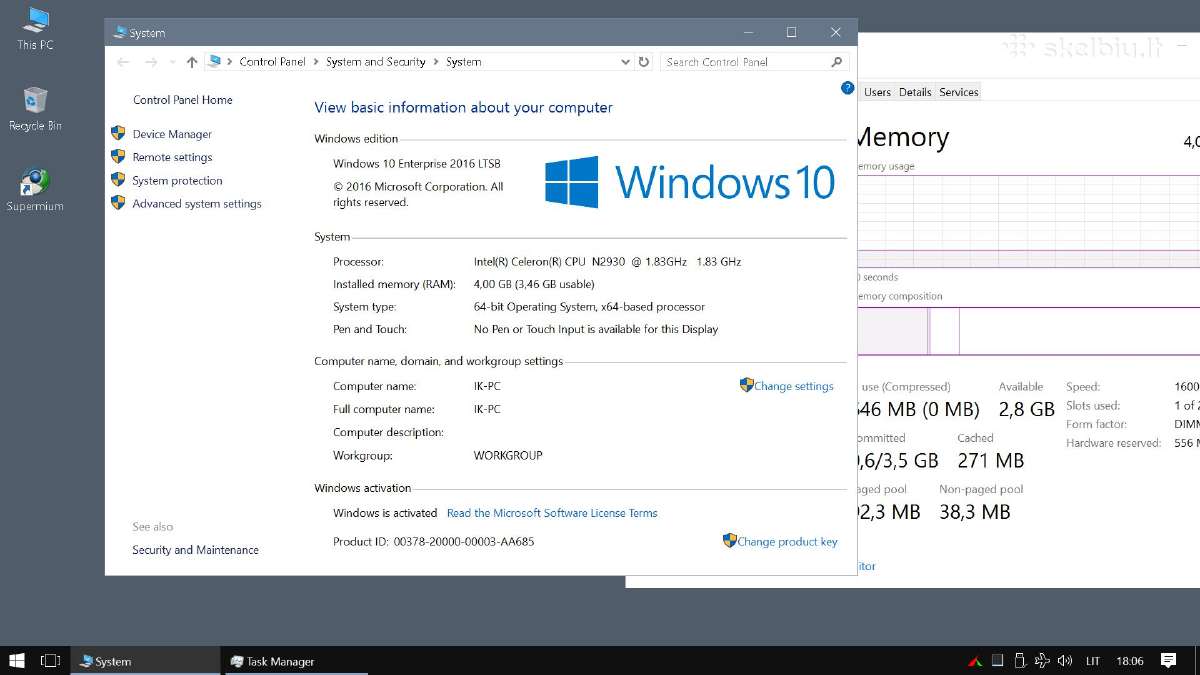1200x675 pixels.
Task: Click the search magnifier in Control Panel
Action: pos(837,62)
